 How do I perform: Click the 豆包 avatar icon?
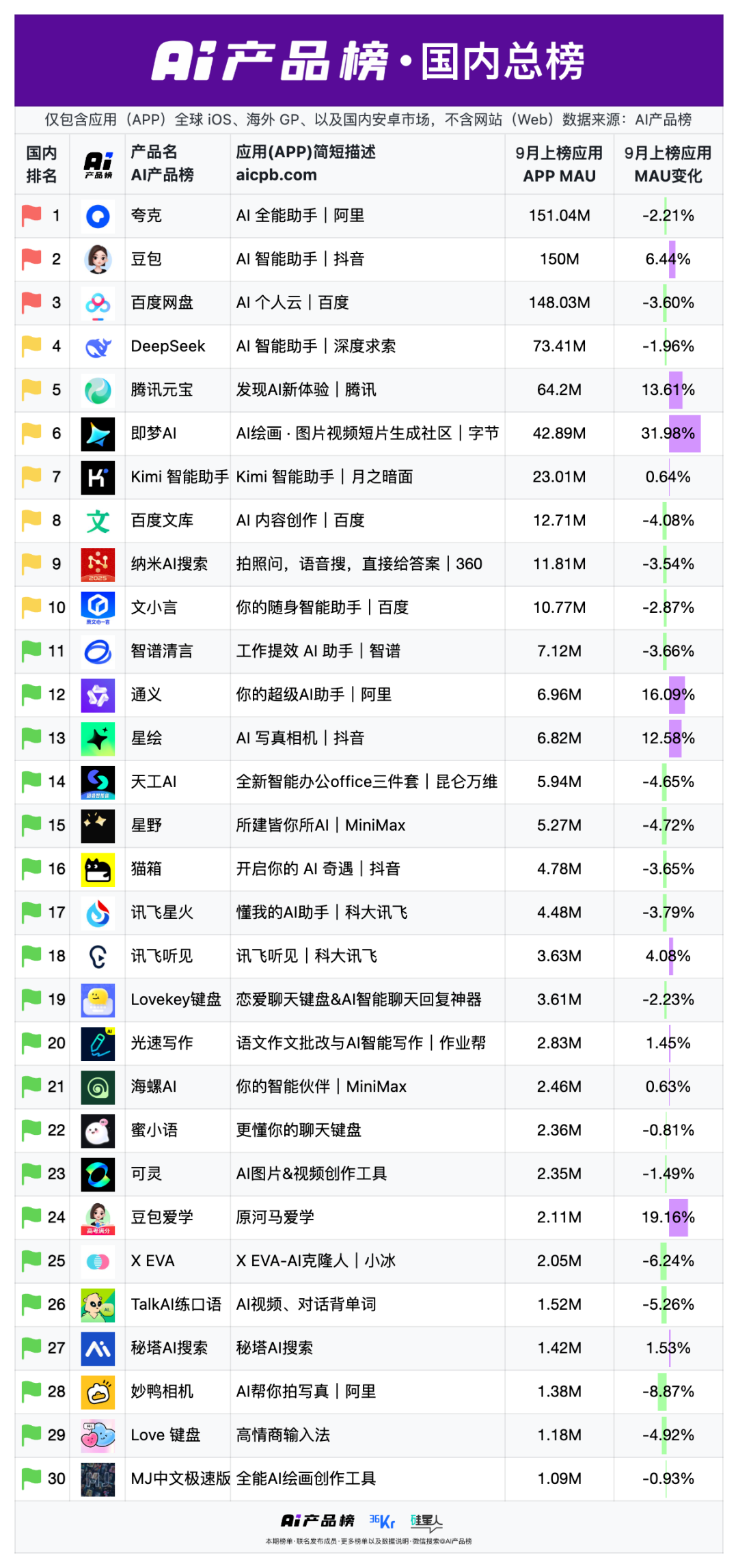(x=98, y=260)
